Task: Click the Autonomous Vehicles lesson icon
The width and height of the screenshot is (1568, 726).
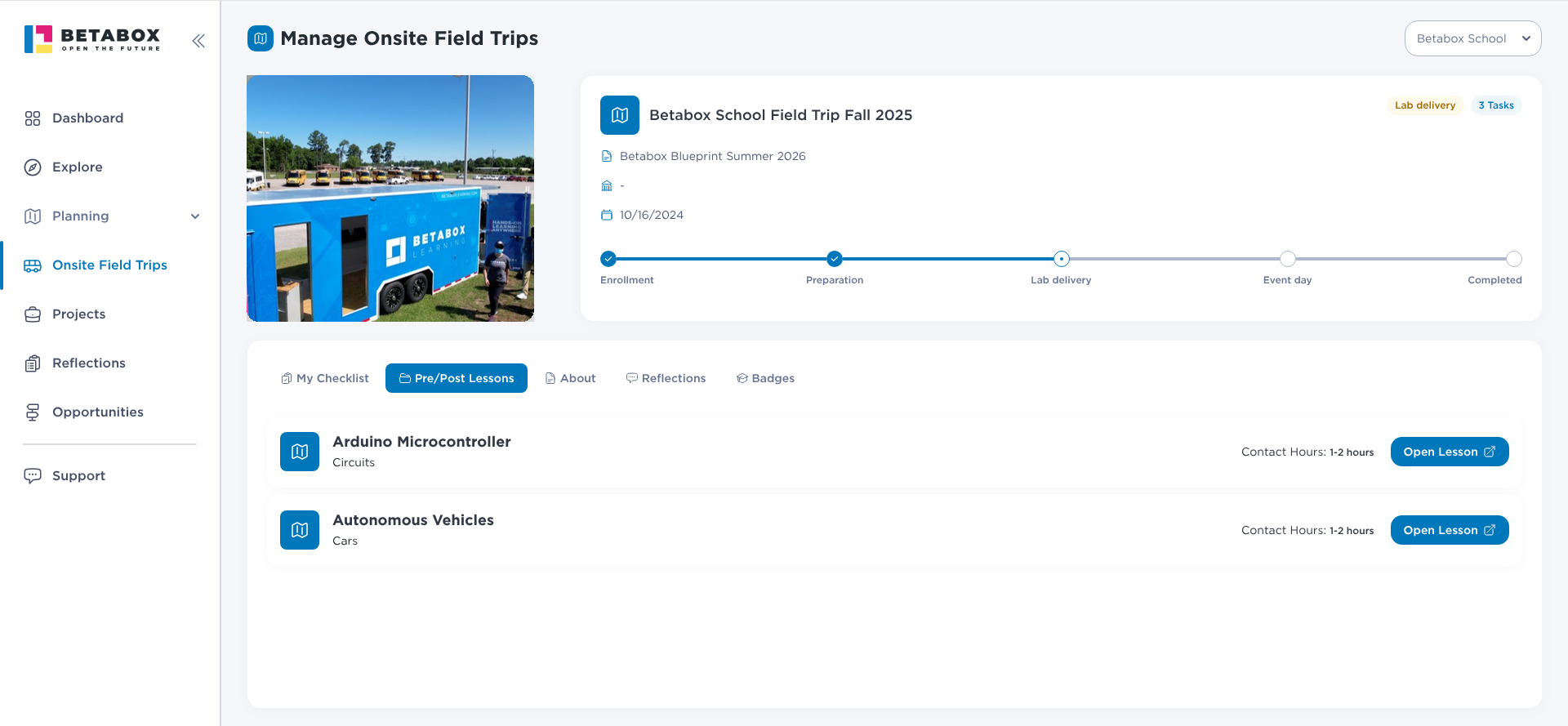Action: coord(300,530)
